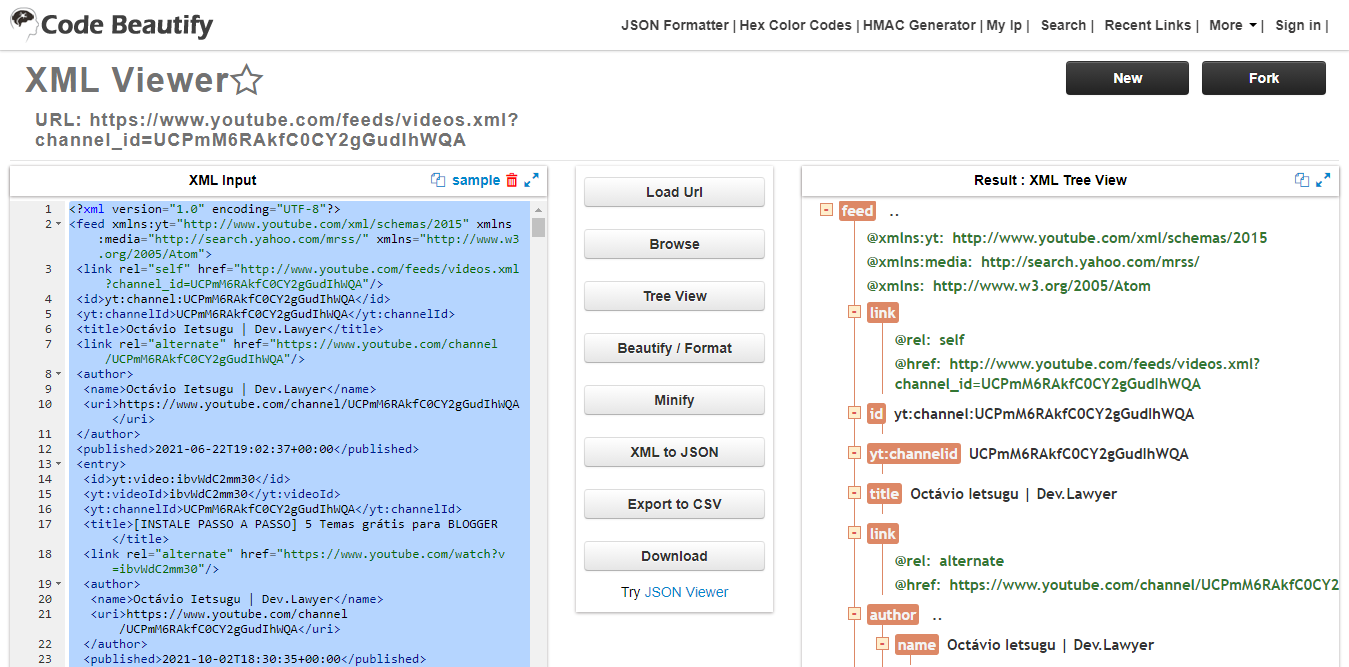Open Hex Color Codes page
This screenshot has height=667, width=1349.
(x=796, y=25)
